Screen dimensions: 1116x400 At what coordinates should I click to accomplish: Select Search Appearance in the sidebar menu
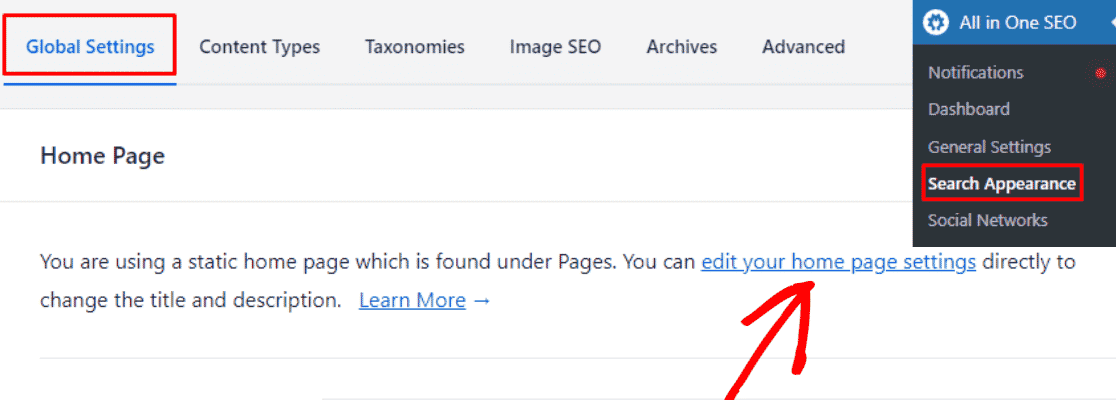1001,184
